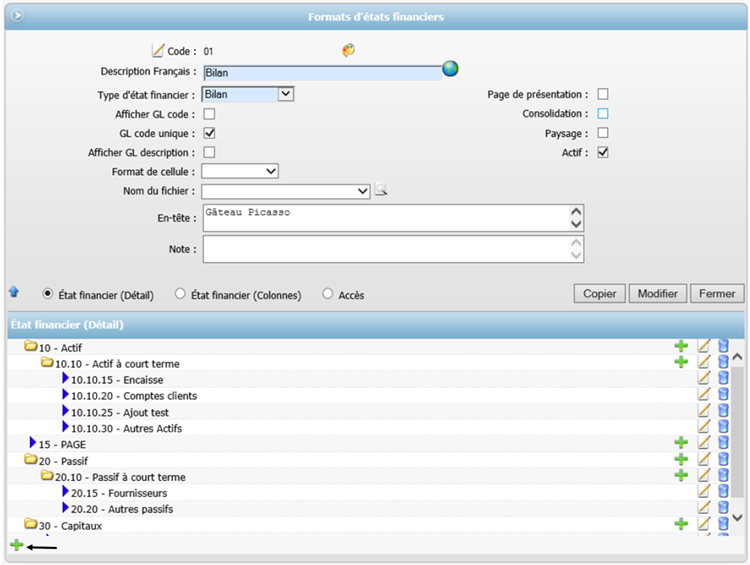Screen dimensions: 750x565
Task: Select the État financier (Colonnes) radio button
Action: (x=180, y=294)
